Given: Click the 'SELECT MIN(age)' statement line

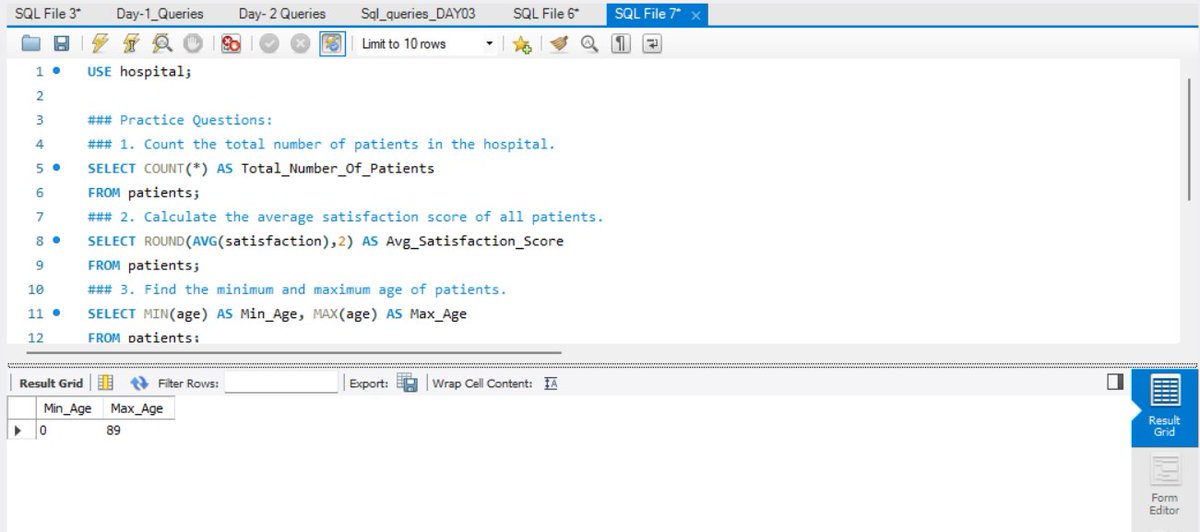Looking at the screenshot, I should (277, 314).
